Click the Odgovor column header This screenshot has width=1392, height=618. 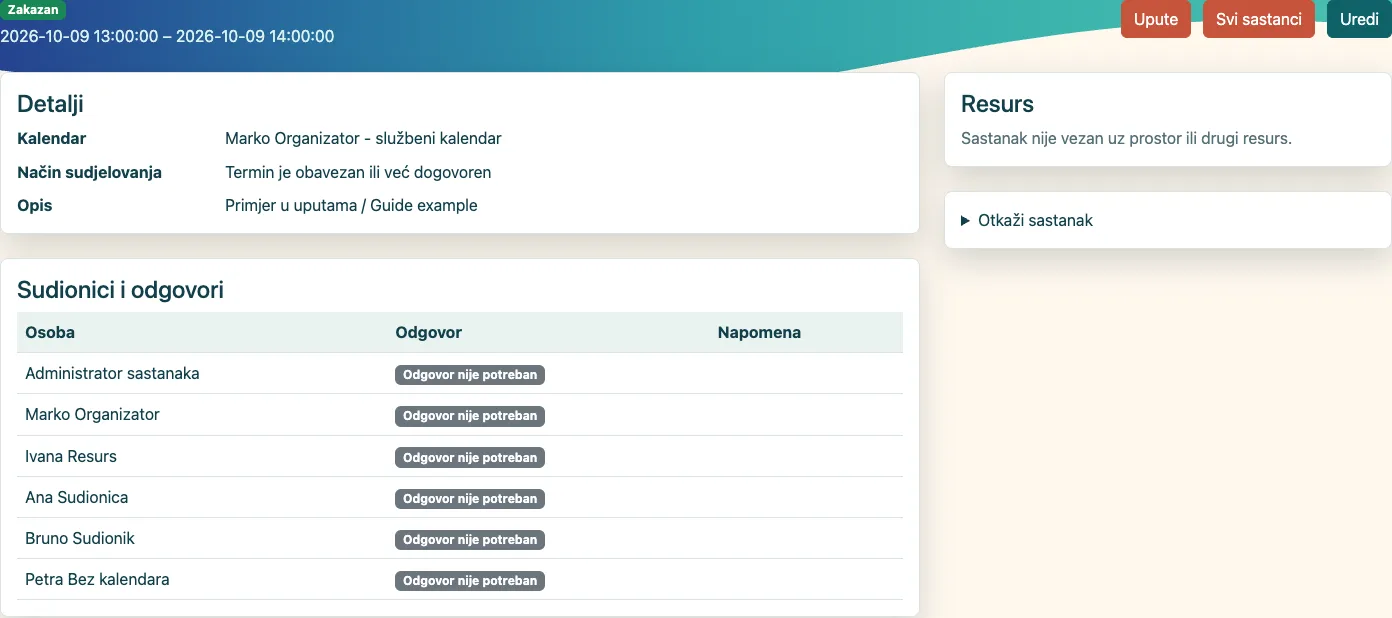tap(429, 332)
